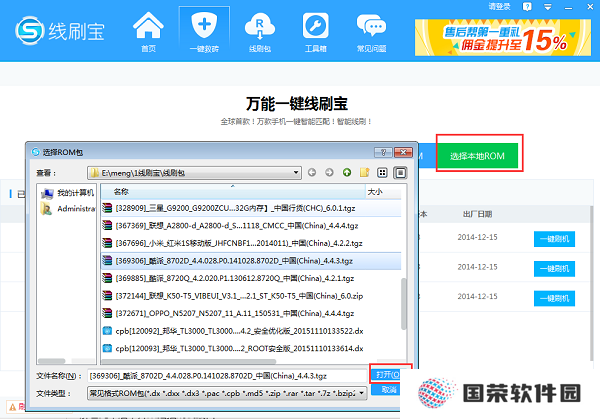Expand the 查看 folder path dropdown
600x419 pixels.
(x=295, y=173)
